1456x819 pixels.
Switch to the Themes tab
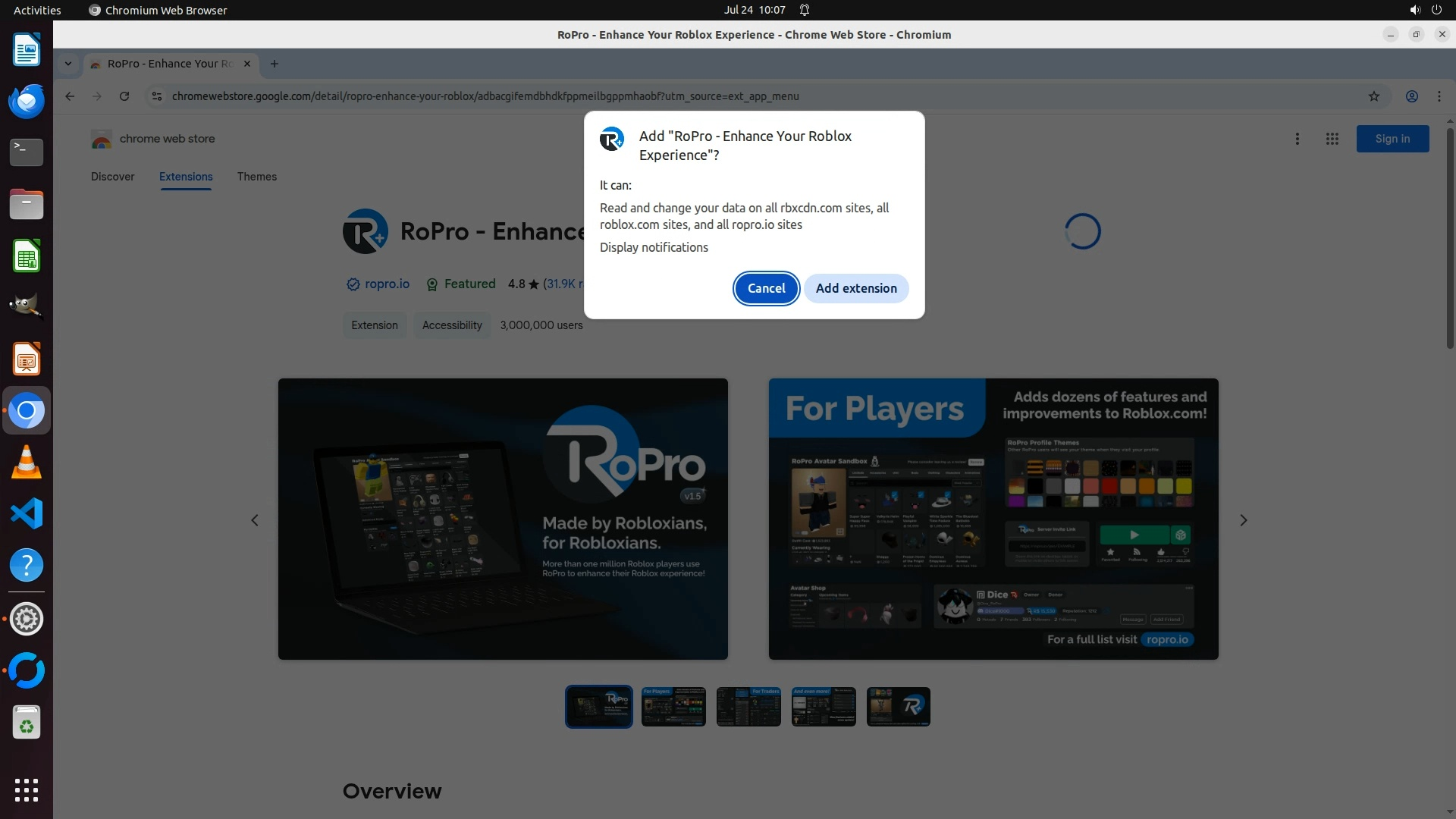tap(256, 177)
